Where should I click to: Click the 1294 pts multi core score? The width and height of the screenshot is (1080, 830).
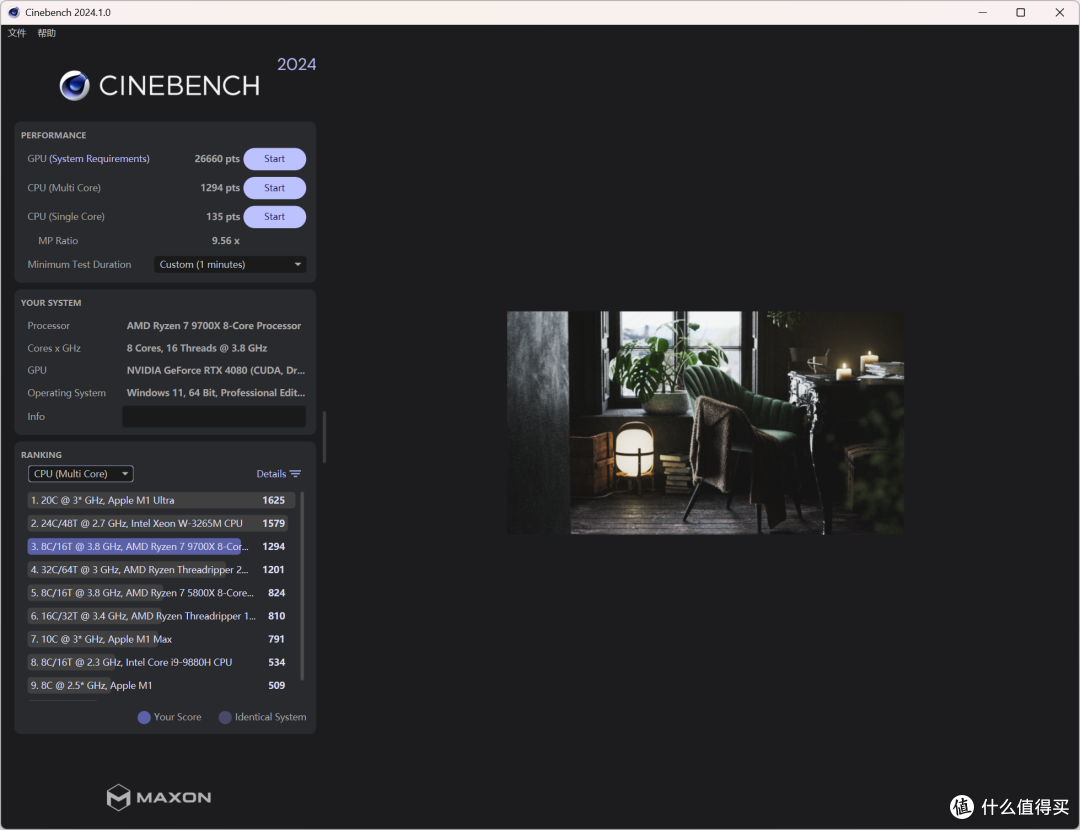[220, 187]
